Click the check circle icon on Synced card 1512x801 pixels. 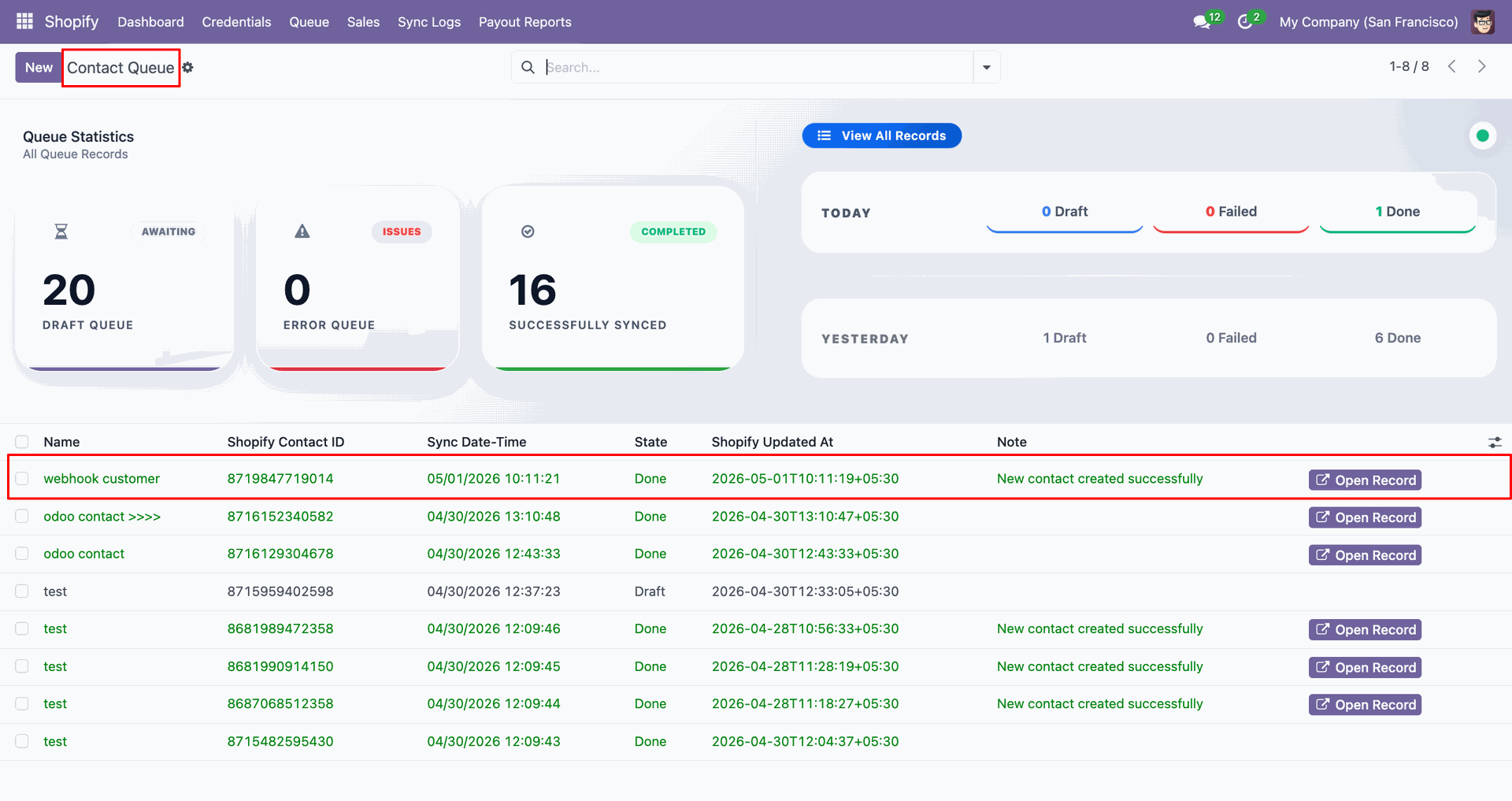pyautogui.click(x=528, y=232)
